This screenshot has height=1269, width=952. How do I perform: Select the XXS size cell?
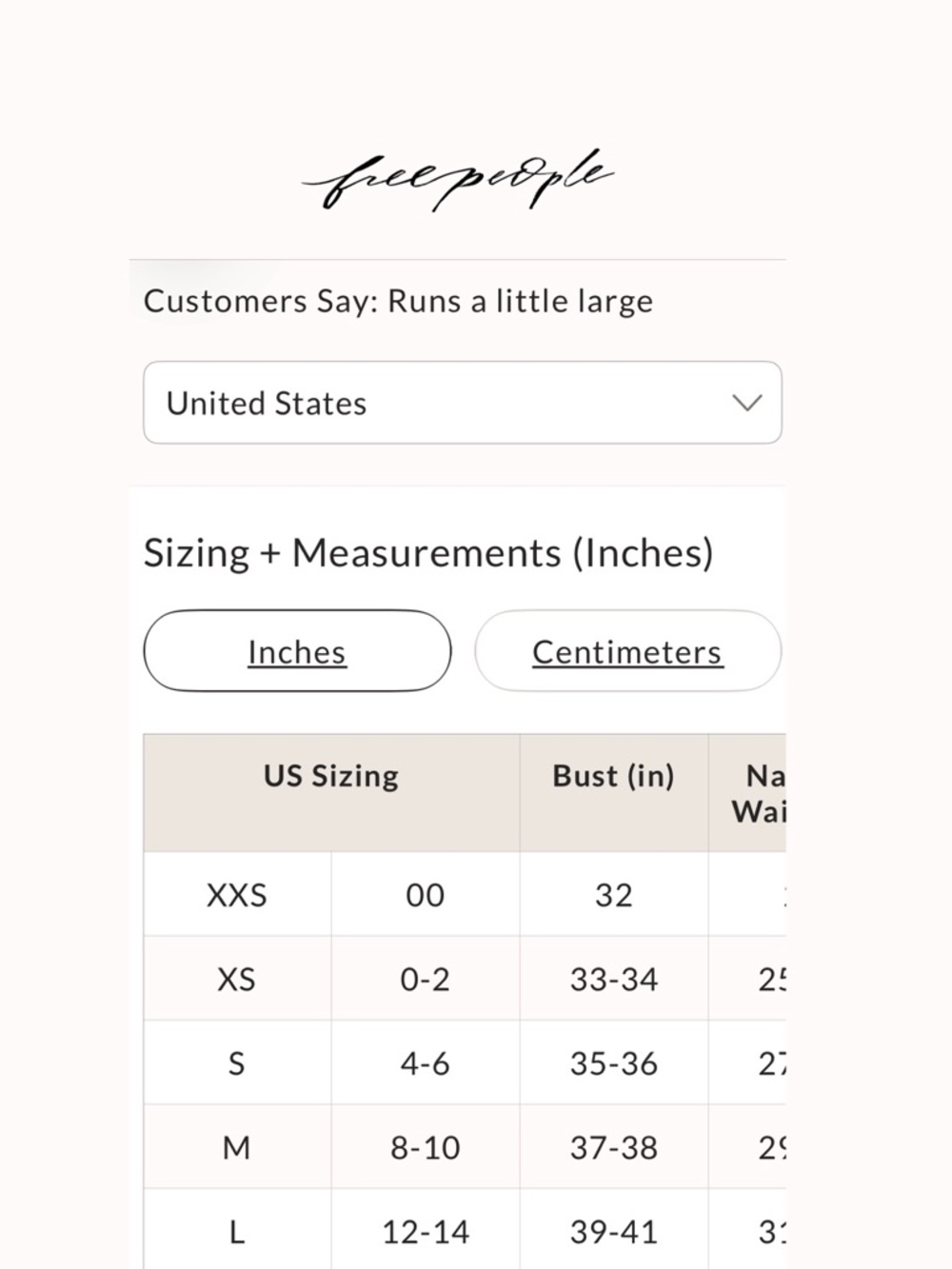pos(237,895)
